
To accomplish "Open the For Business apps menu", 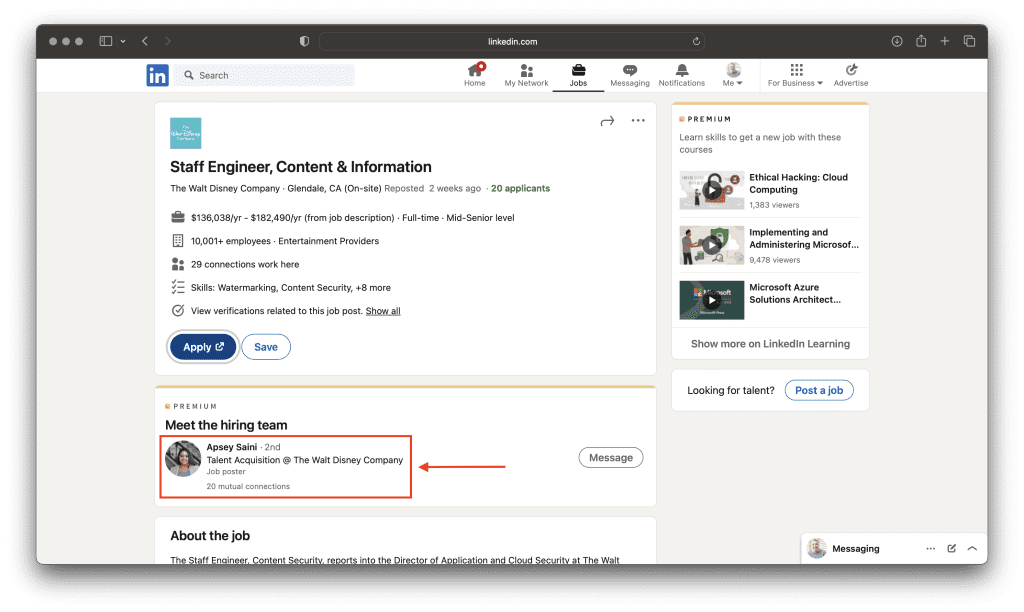I will coord(795,75).
